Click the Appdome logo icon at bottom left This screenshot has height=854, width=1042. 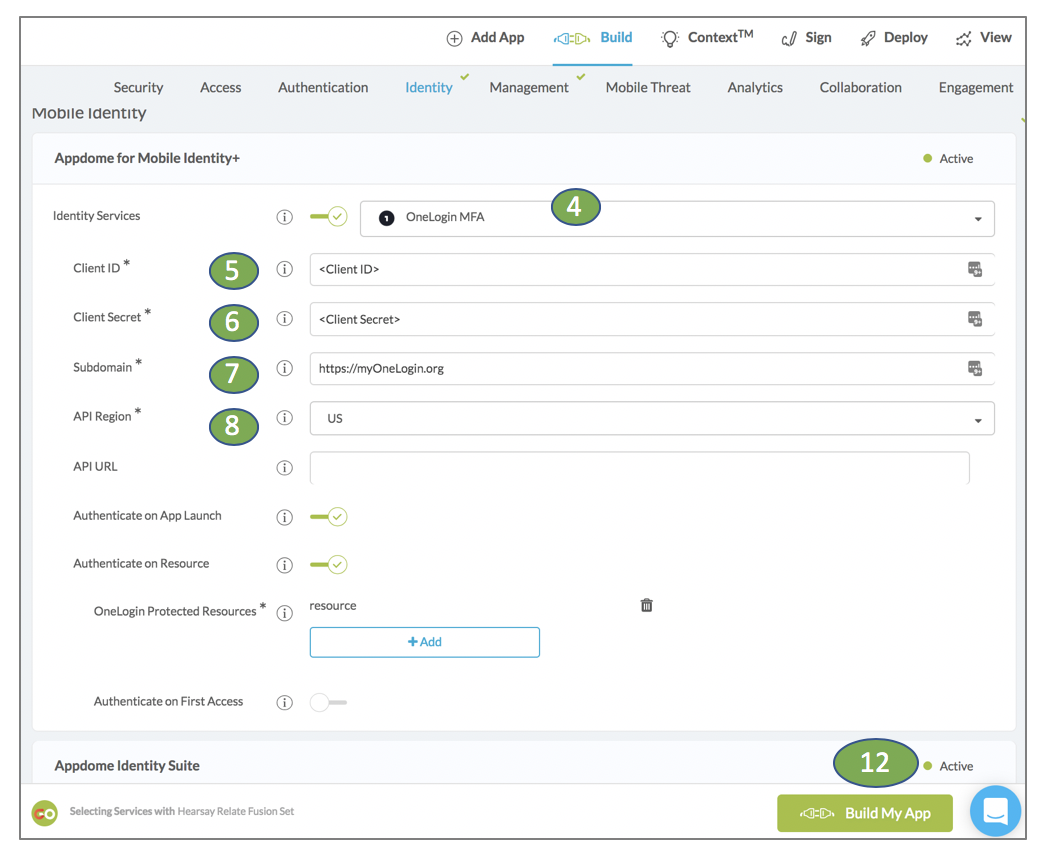(45, 813)
